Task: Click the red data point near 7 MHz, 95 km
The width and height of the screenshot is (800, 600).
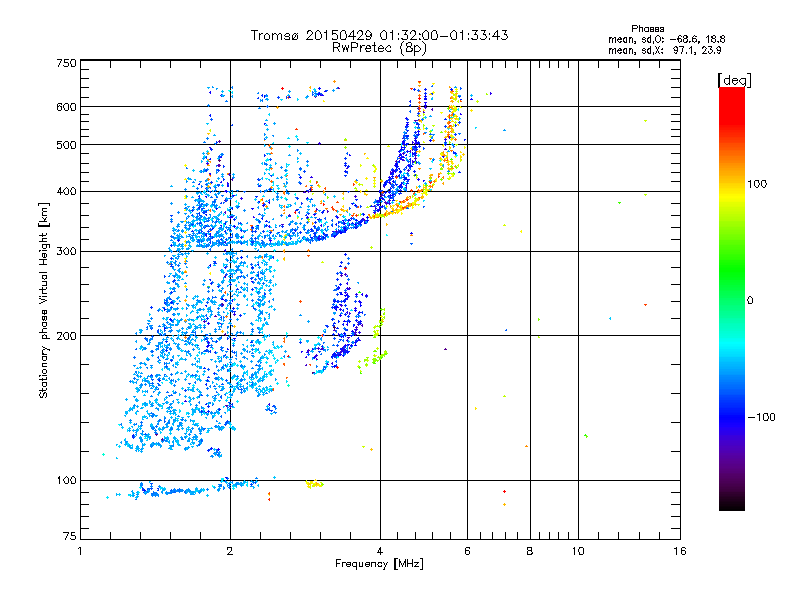Action: pyautogui.click(x=505, y=491)
